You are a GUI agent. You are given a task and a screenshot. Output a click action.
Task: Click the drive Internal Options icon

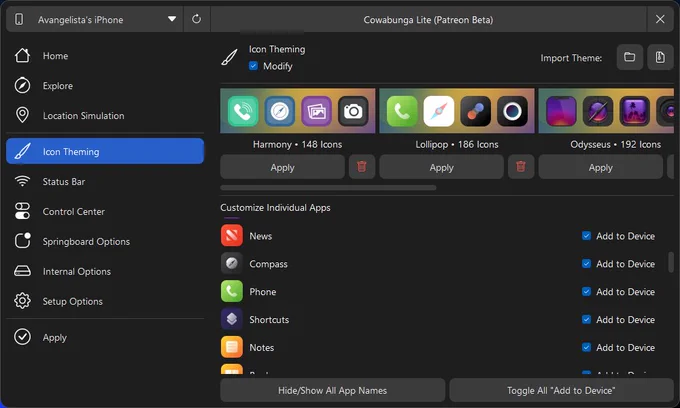(x=22, y=271)
